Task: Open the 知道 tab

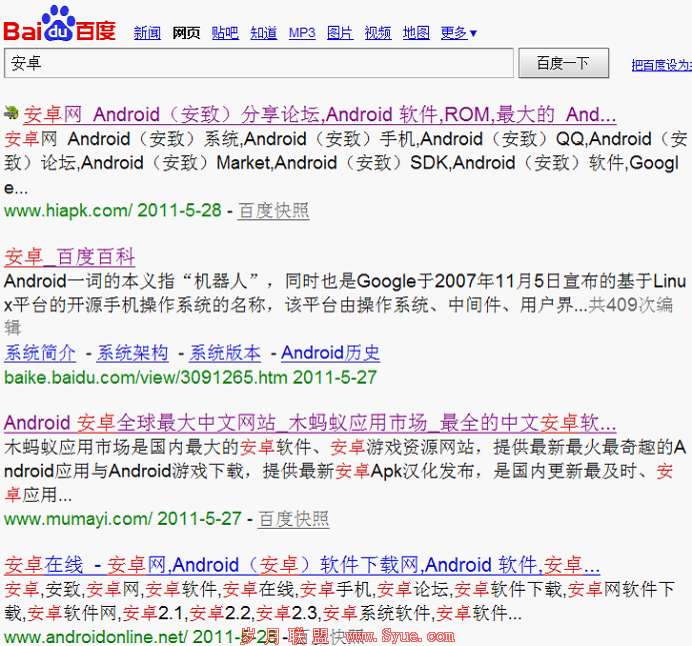Action: pos(263,33)
